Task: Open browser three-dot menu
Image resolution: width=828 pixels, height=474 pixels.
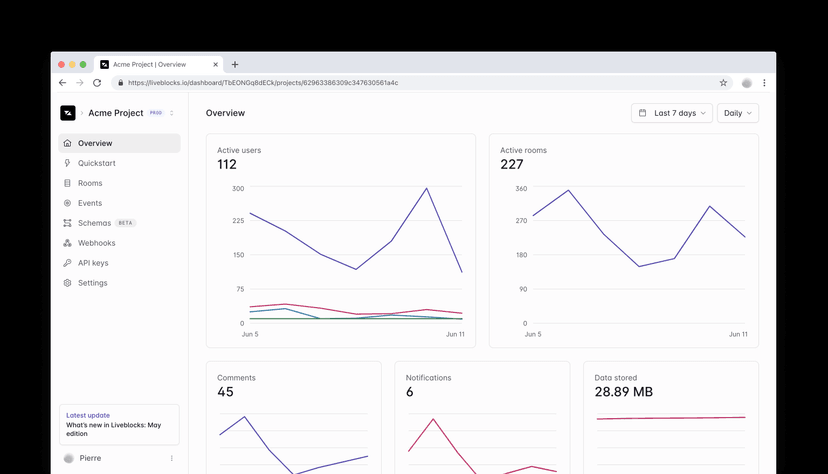Action: (764, 83)
